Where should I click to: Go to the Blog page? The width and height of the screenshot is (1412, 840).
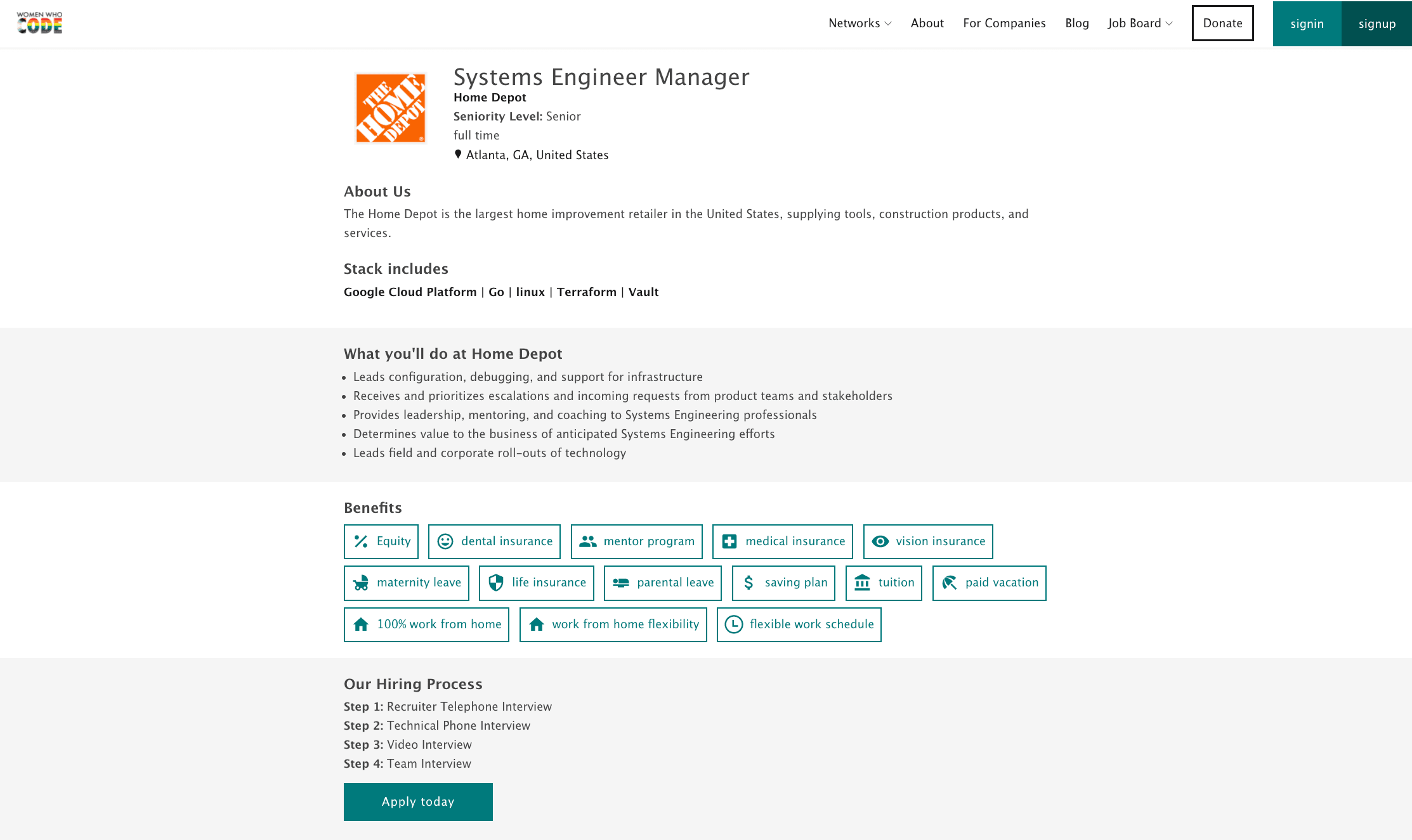click(x=1076, y=23)
